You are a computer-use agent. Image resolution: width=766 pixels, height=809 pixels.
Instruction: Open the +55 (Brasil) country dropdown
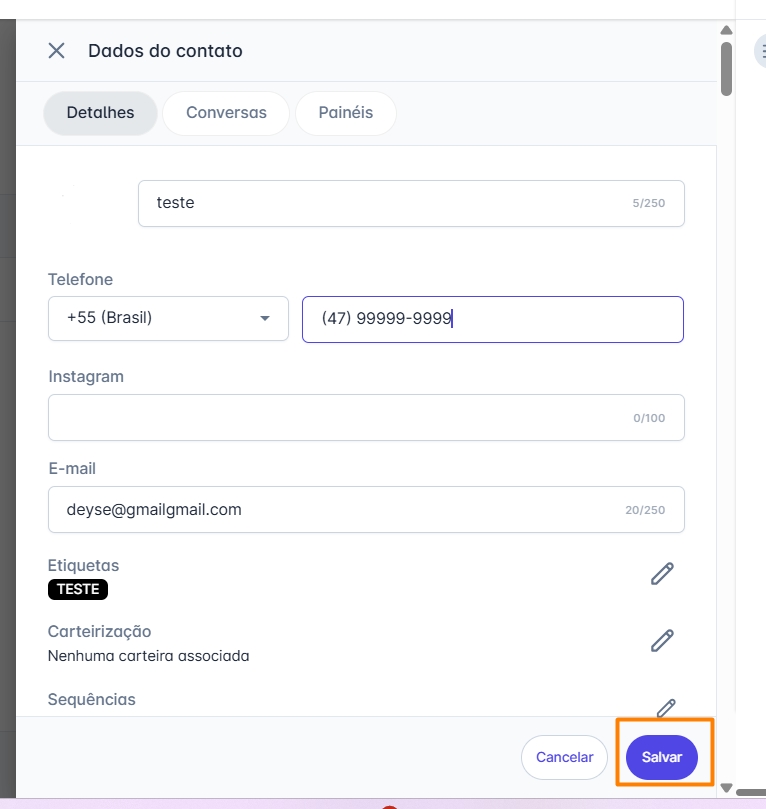168,319
